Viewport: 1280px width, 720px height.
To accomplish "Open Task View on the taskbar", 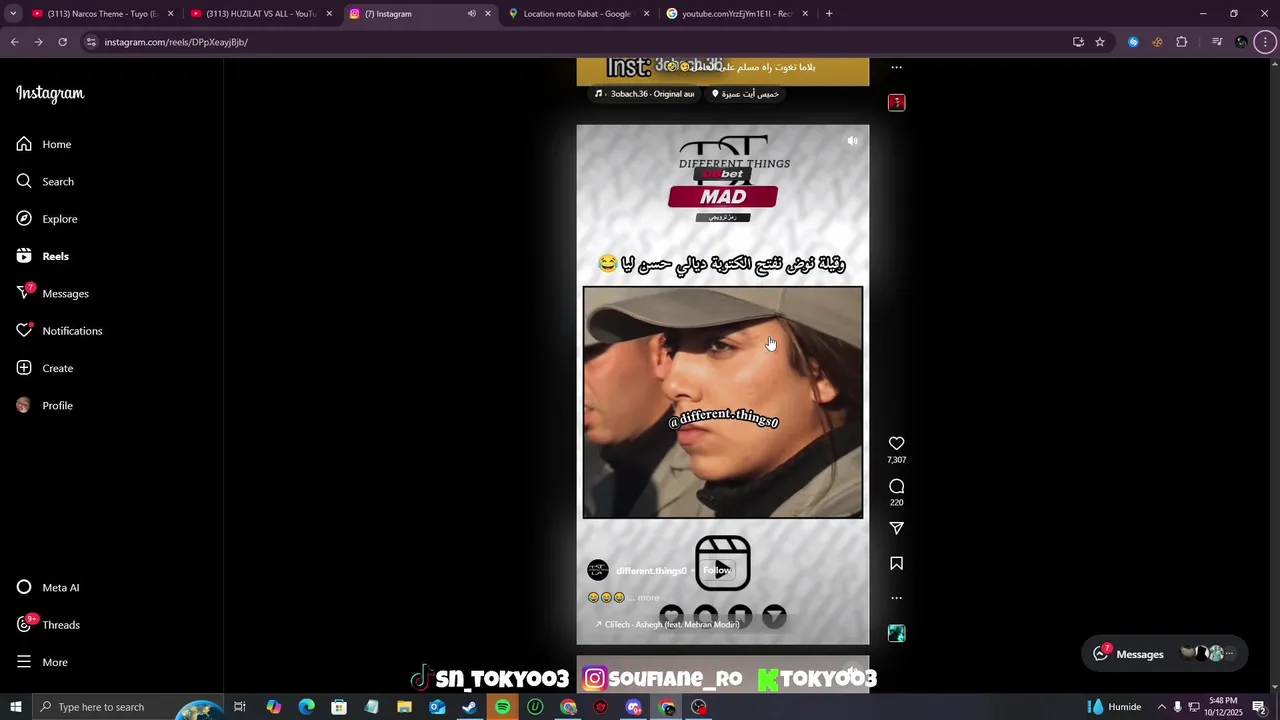I will [240, 707].
